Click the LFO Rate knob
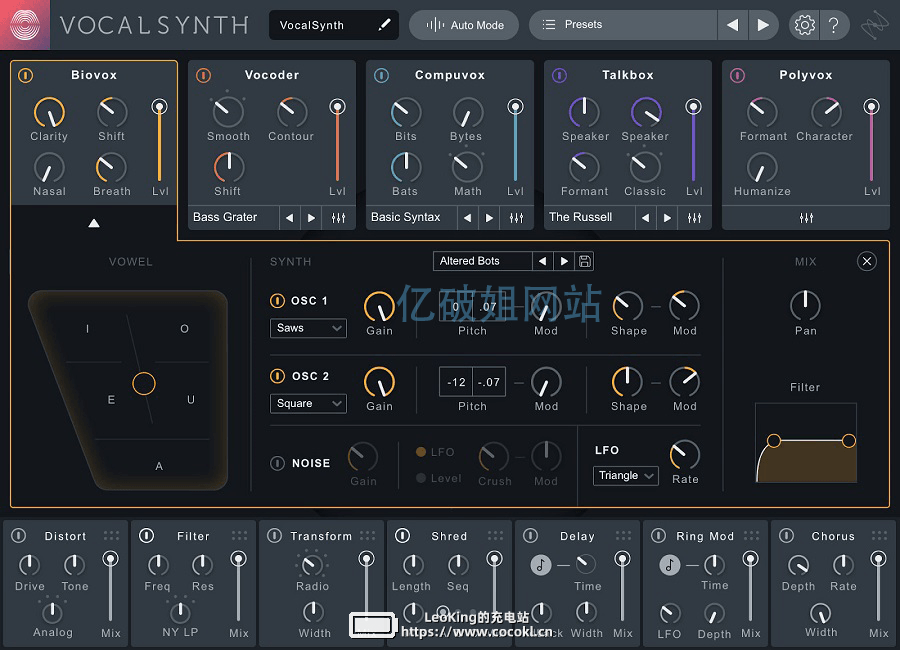Image resolution: width=900 pixels, height=650 pixels. 684,455
